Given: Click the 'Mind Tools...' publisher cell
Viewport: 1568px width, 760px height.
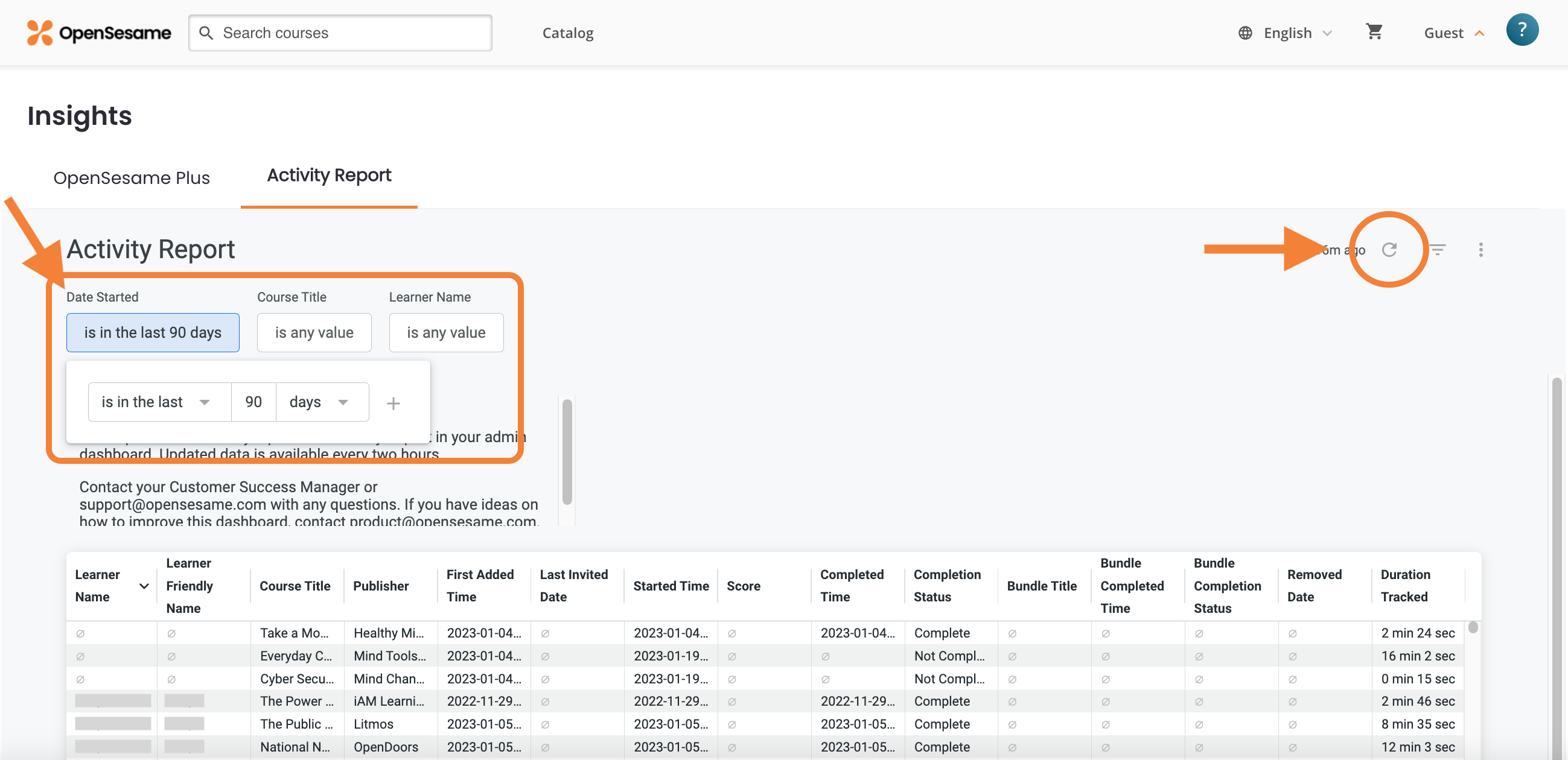Looking at the screenshot, I should pyautogui.click(x=390, y=655).
